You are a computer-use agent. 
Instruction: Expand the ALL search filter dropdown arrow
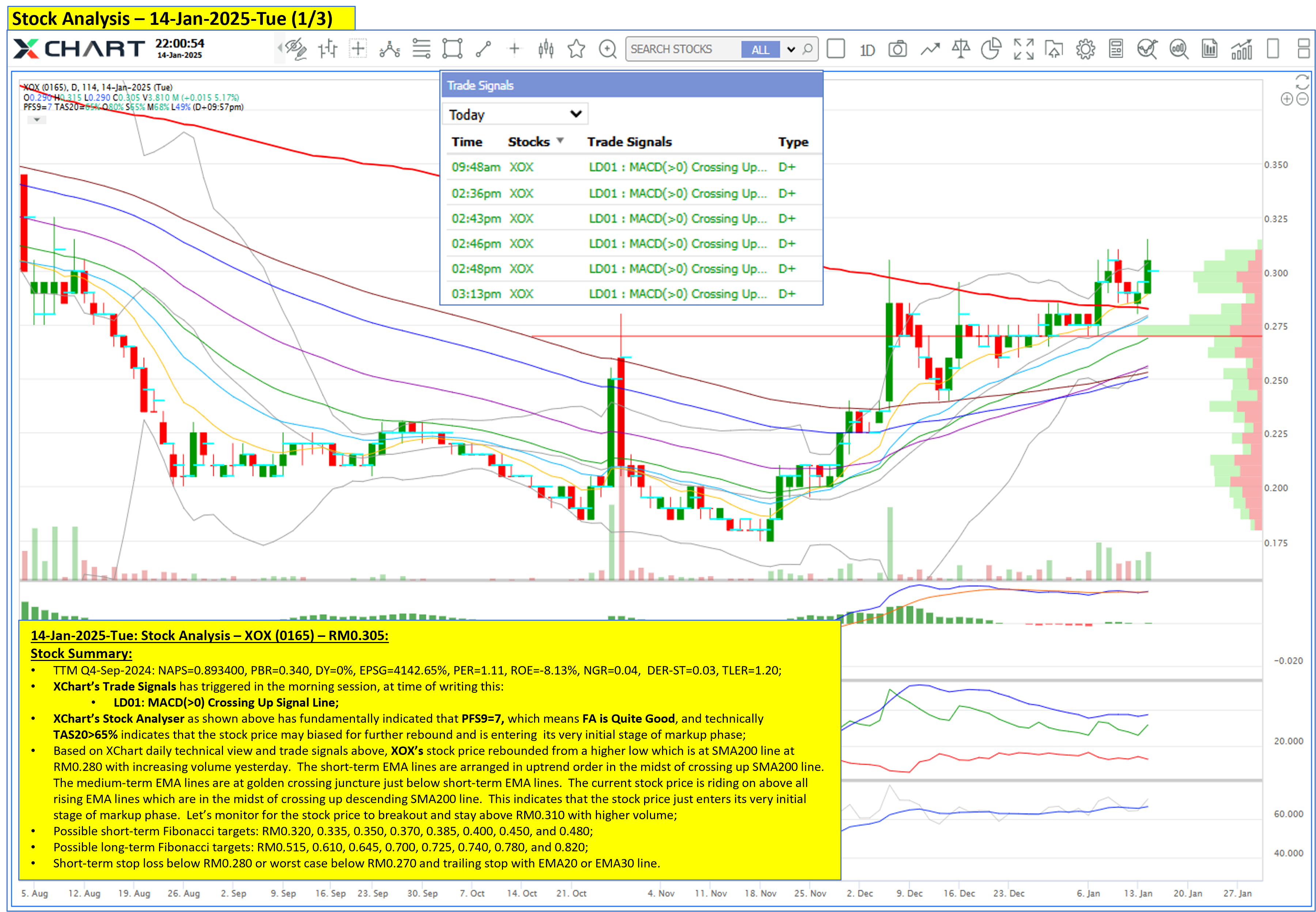click(x=791, y=50)
